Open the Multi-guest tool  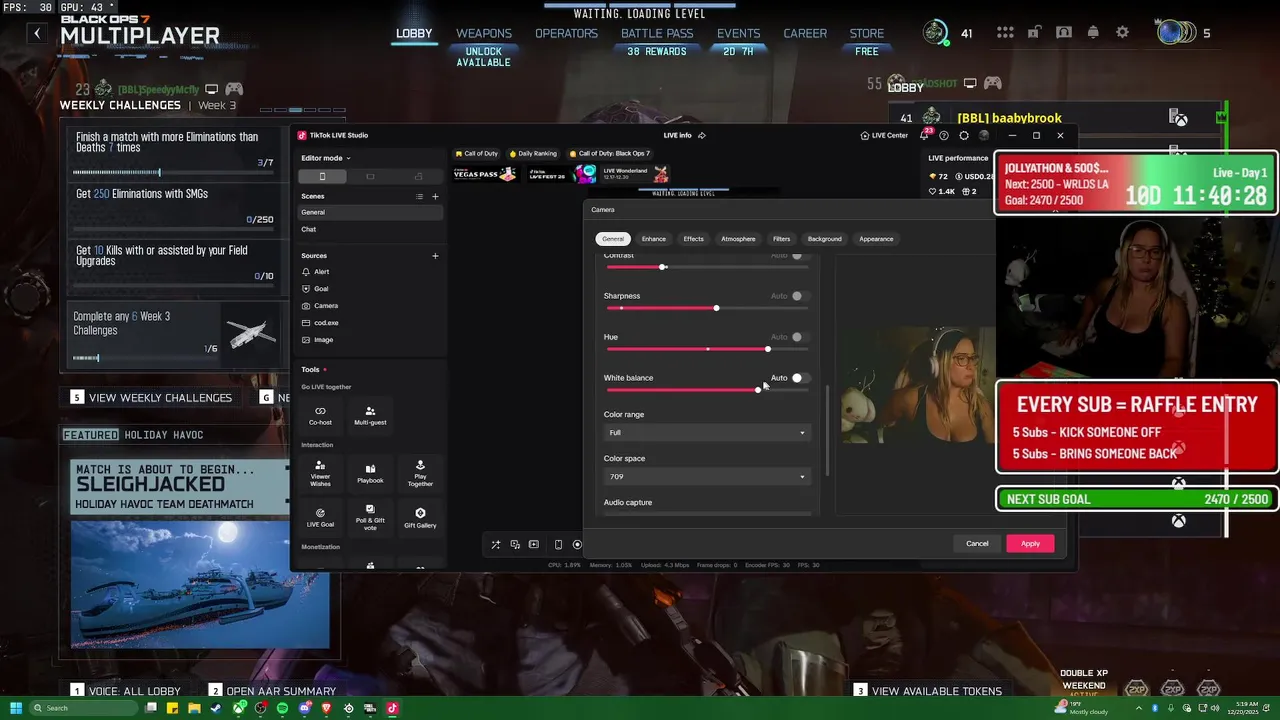click(x=370, y=415)
